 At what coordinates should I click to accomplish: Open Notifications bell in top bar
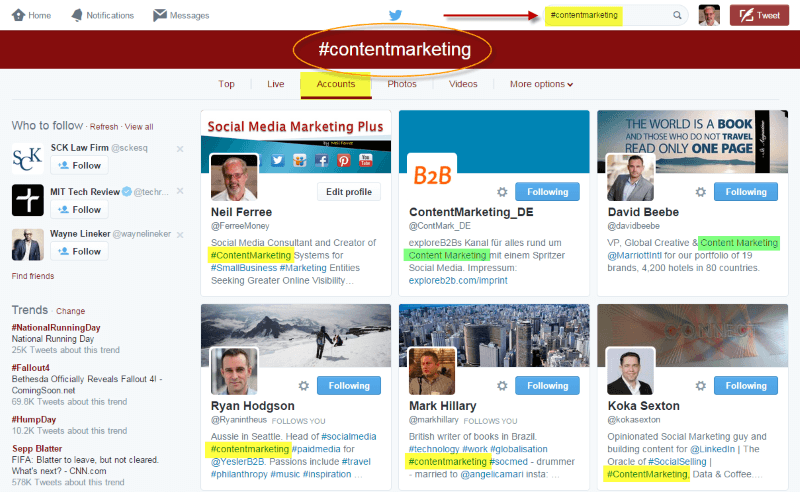point(102,15)
